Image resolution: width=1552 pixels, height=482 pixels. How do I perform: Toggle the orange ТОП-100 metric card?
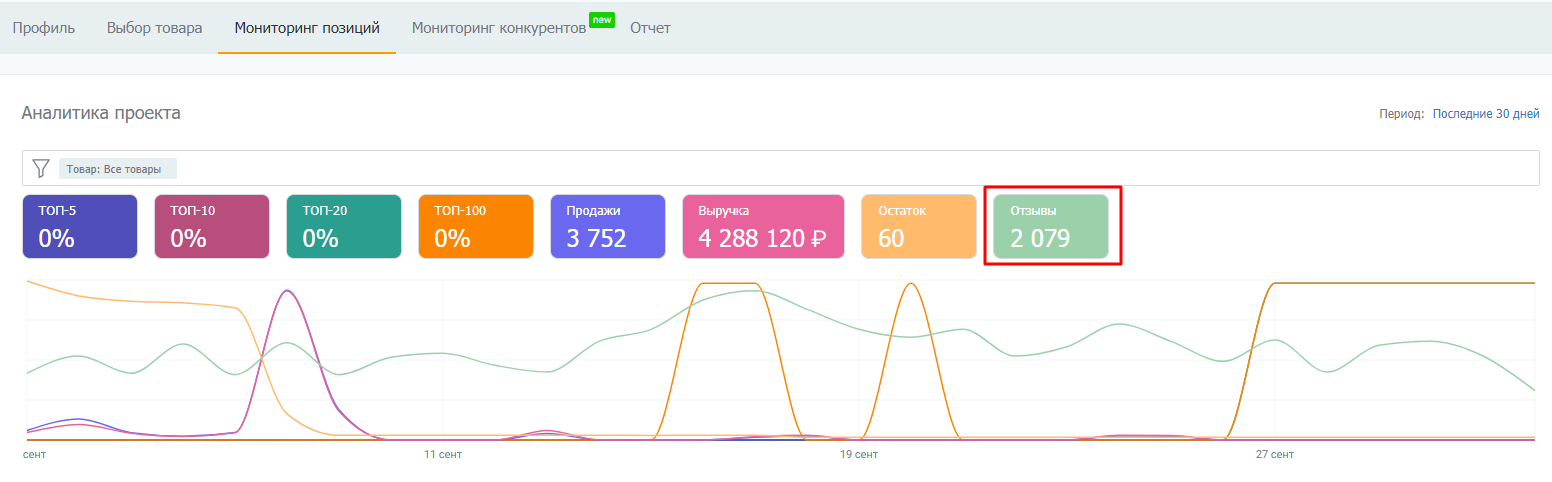[x=475, y=227]
